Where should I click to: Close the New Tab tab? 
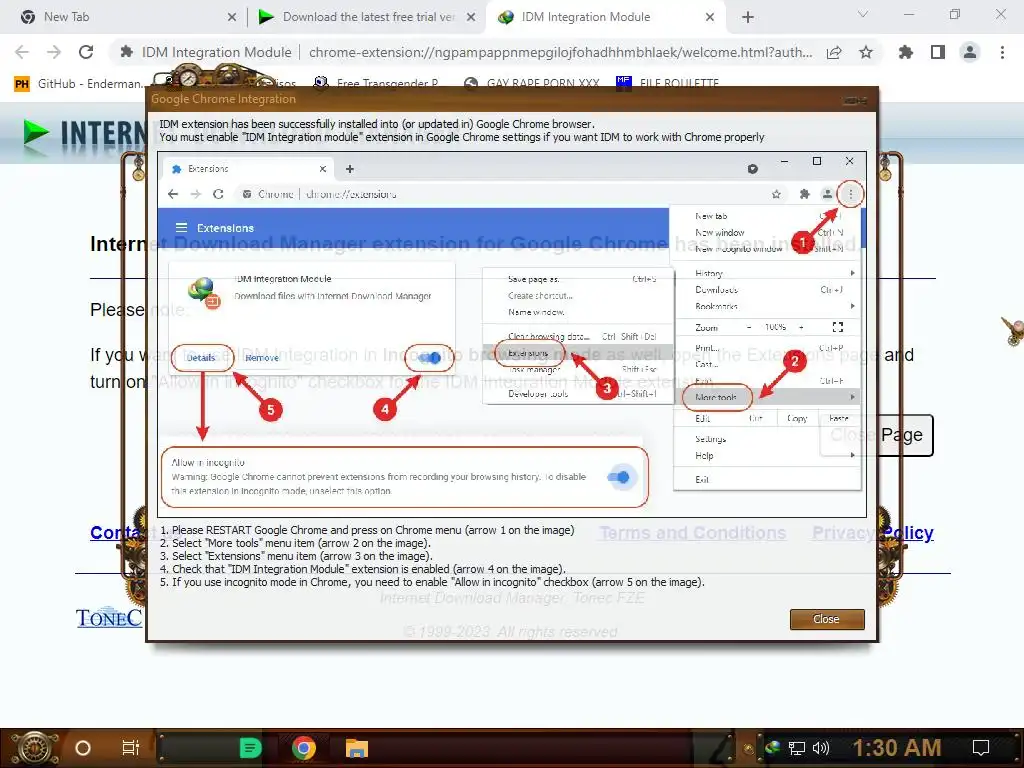click(232, 18)
